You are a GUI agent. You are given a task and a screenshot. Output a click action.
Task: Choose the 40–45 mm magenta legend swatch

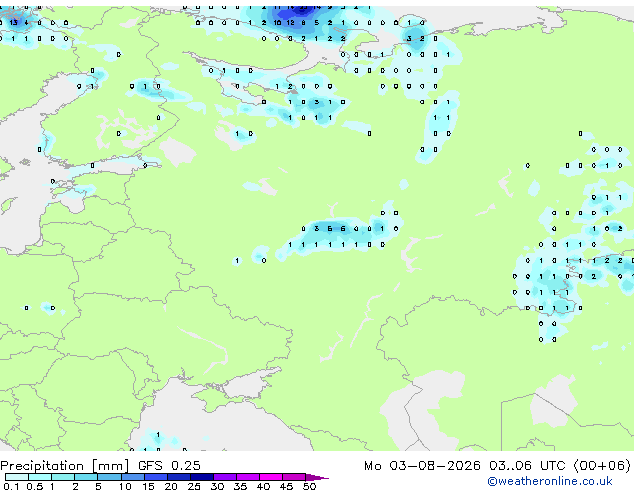[x=271, y=477]
